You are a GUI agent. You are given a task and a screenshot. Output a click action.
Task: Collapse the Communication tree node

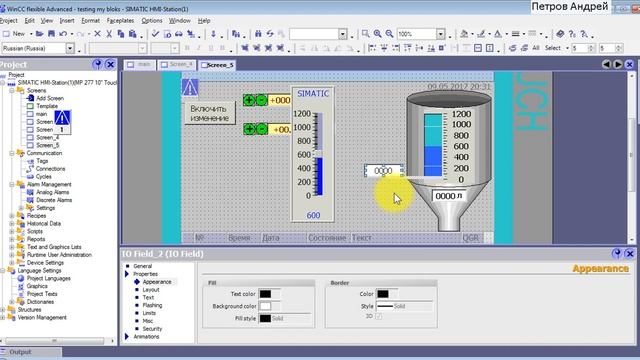12,153
